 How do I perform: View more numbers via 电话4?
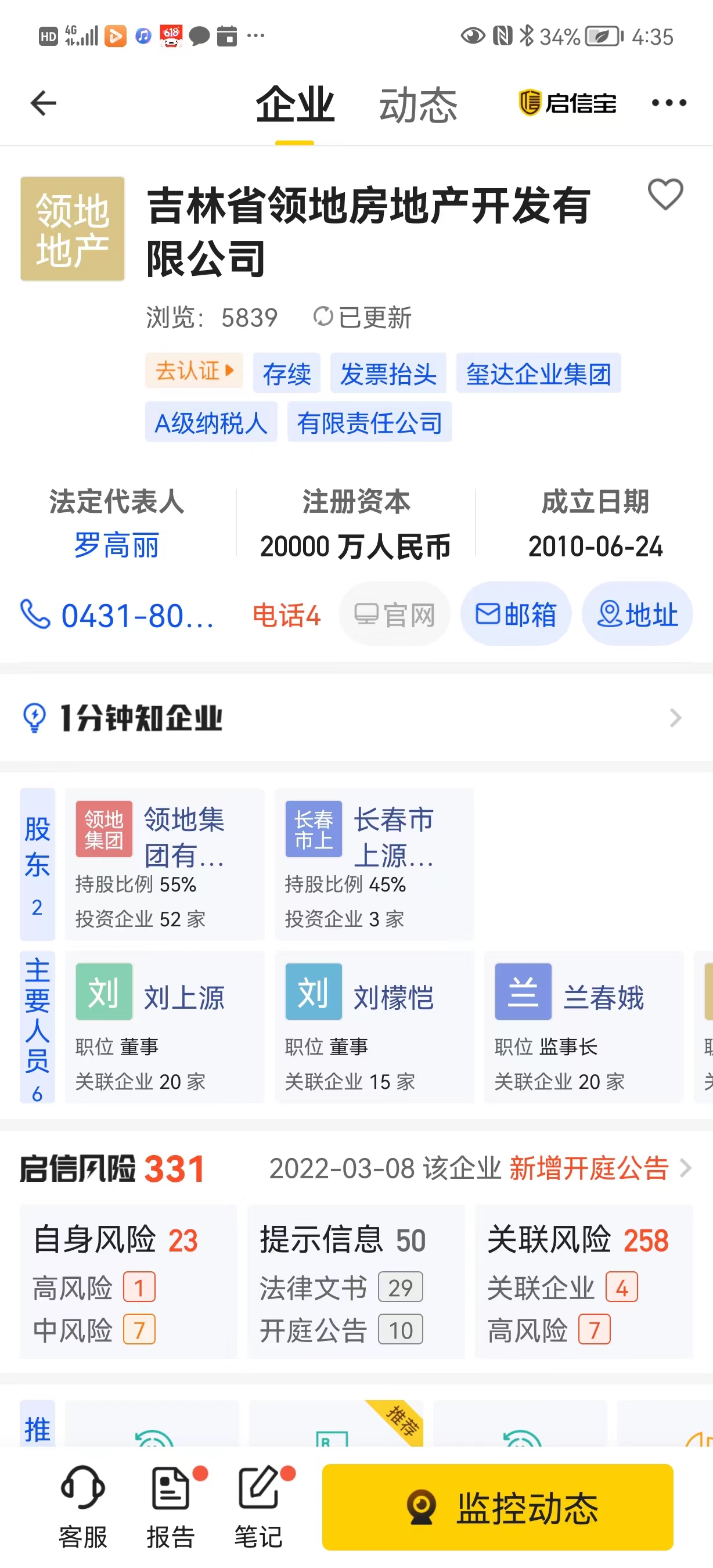(286, 615)
